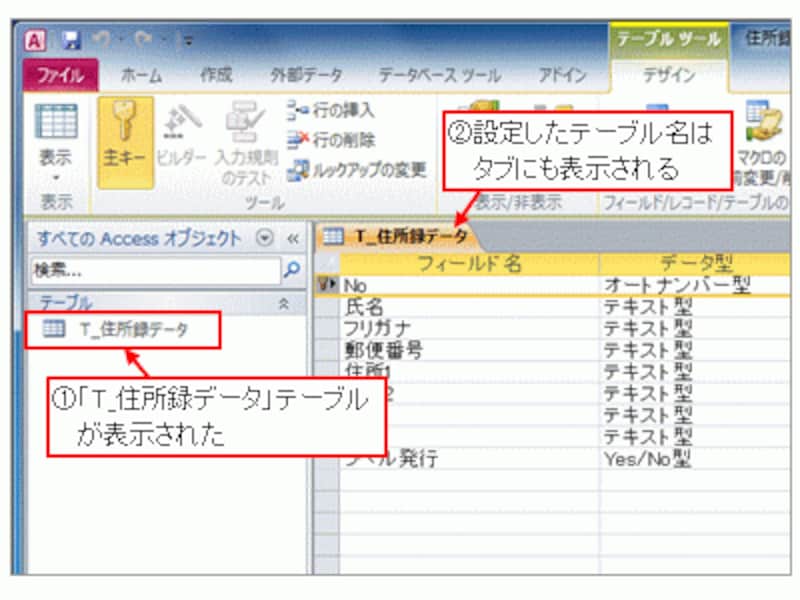Select the 郵便番号 field name cell

coord(469,350)
